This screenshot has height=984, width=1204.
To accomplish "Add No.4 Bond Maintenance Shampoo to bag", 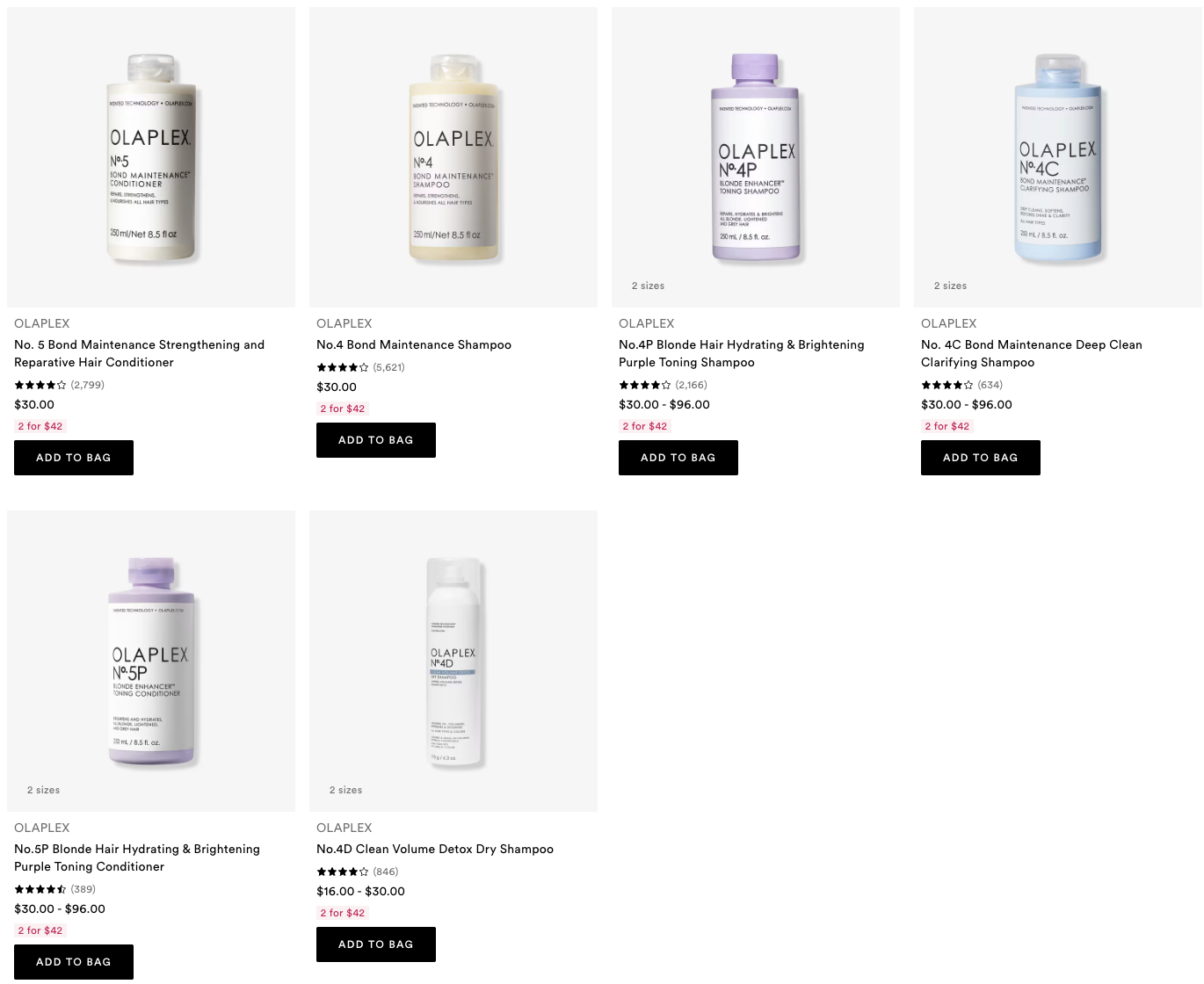I will 376,440.
